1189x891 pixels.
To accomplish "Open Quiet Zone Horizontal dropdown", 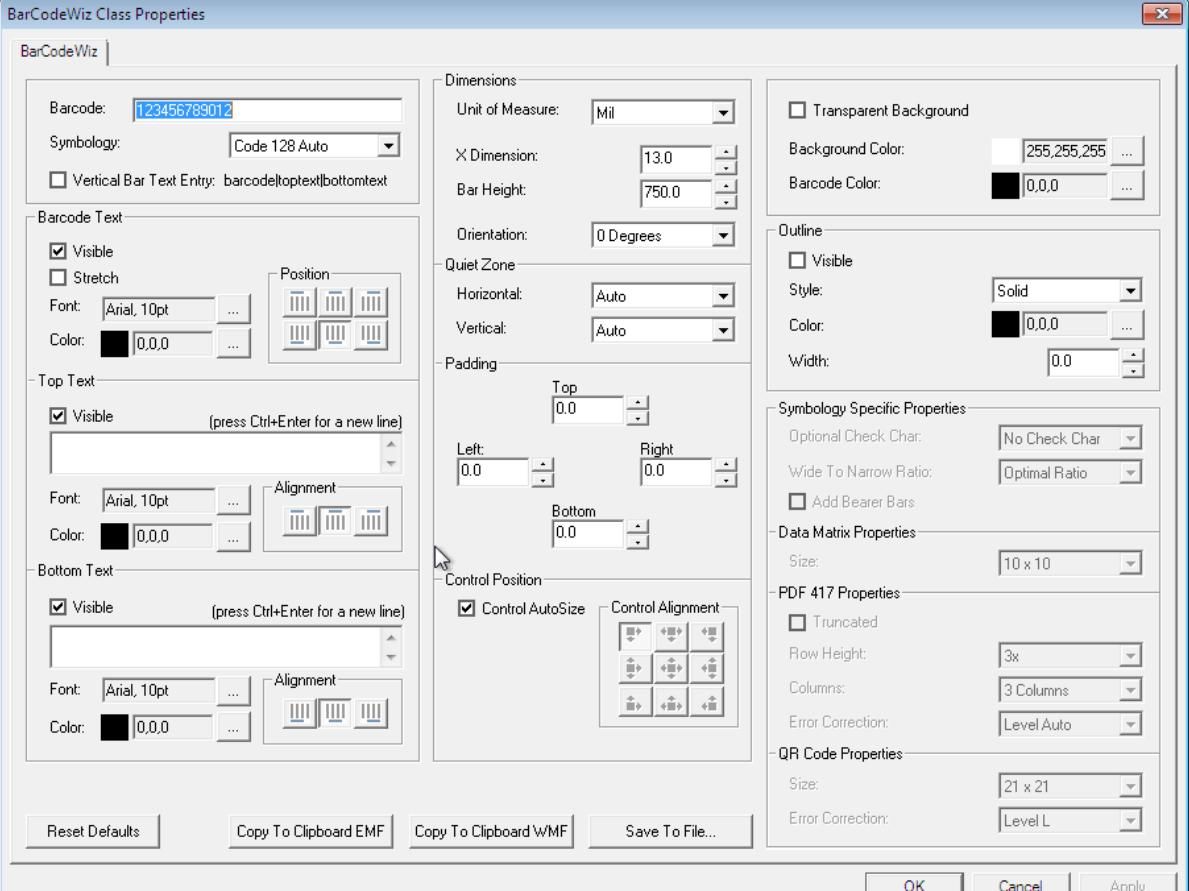I will click(x=723, y=296).
